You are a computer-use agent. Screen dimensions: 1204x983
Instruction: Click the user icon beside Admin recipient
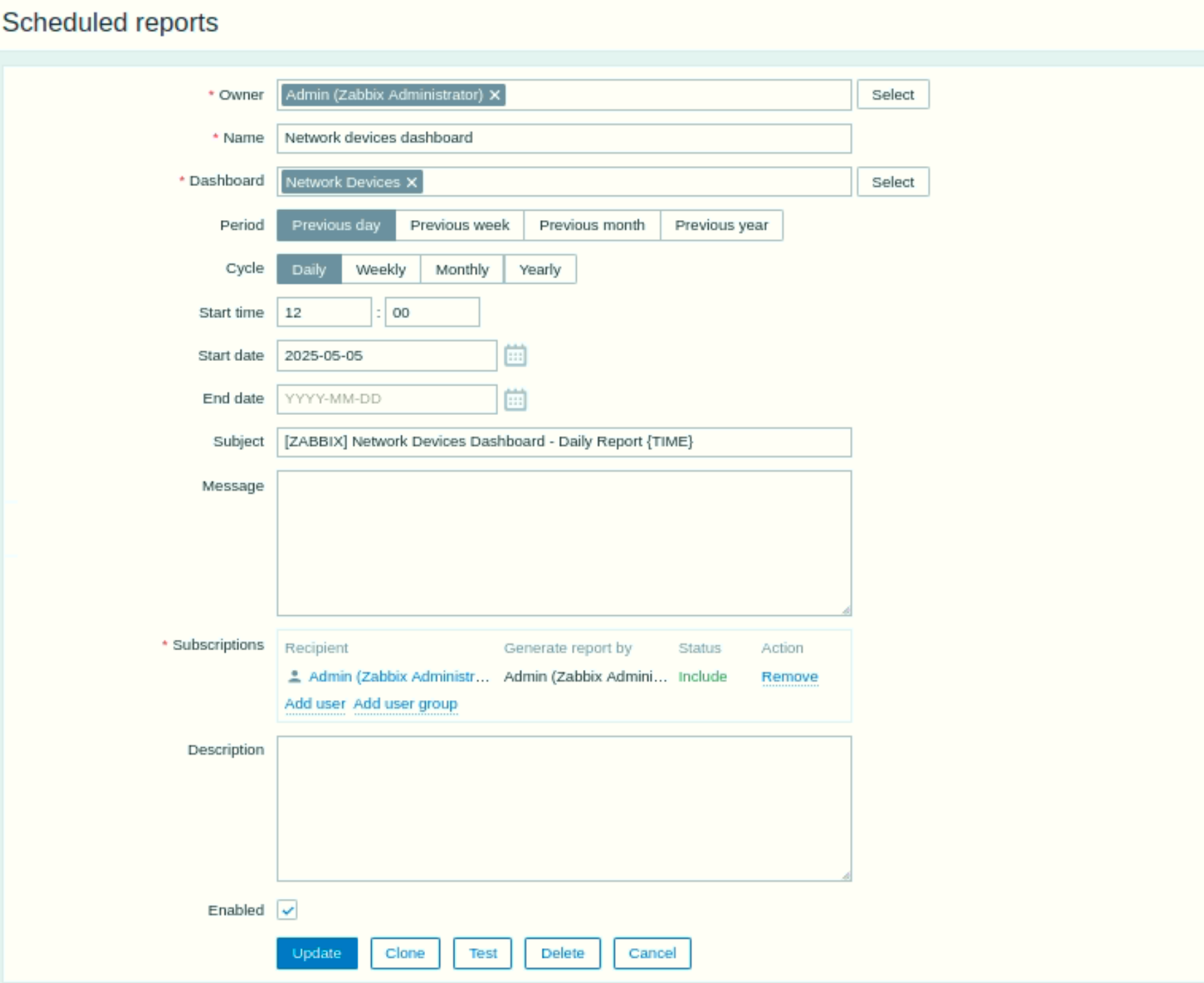[x=295, y=677]
